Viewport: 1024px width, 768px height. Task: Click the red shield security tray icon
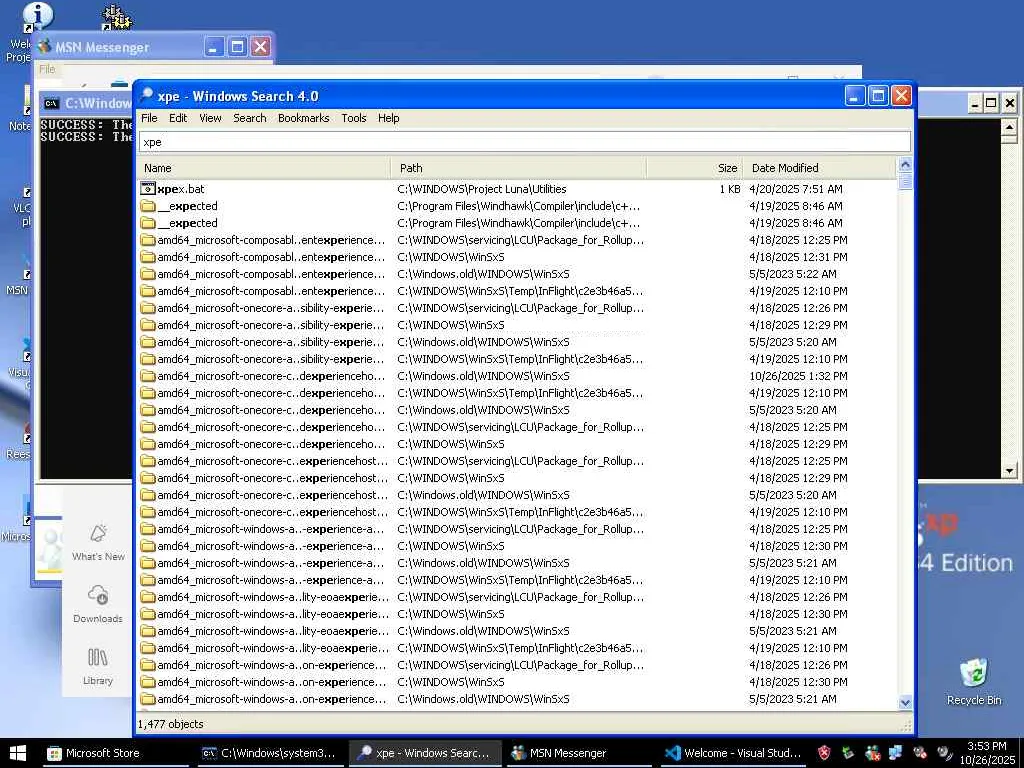[824, 753]
